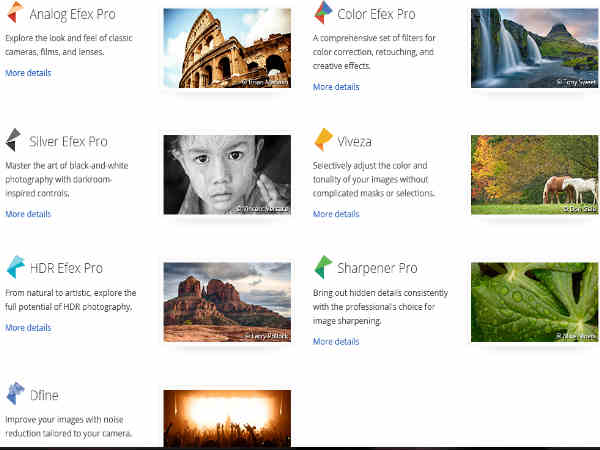
Task: Click the Silver Efex Pro heading
Action: tap(68, 141)
